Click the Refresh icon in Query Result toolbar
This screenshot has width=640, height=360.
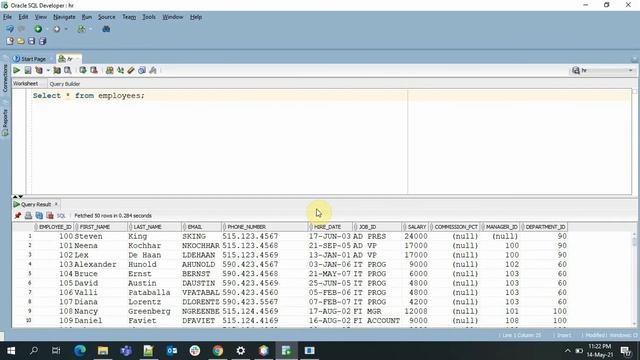point(39,216)
